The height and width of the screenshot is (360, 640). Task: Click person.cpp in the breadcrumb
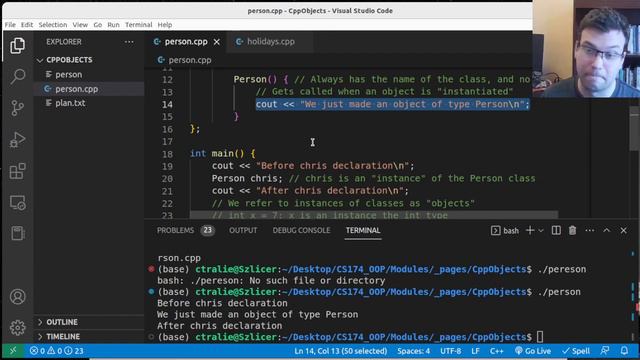click(190, 60)
